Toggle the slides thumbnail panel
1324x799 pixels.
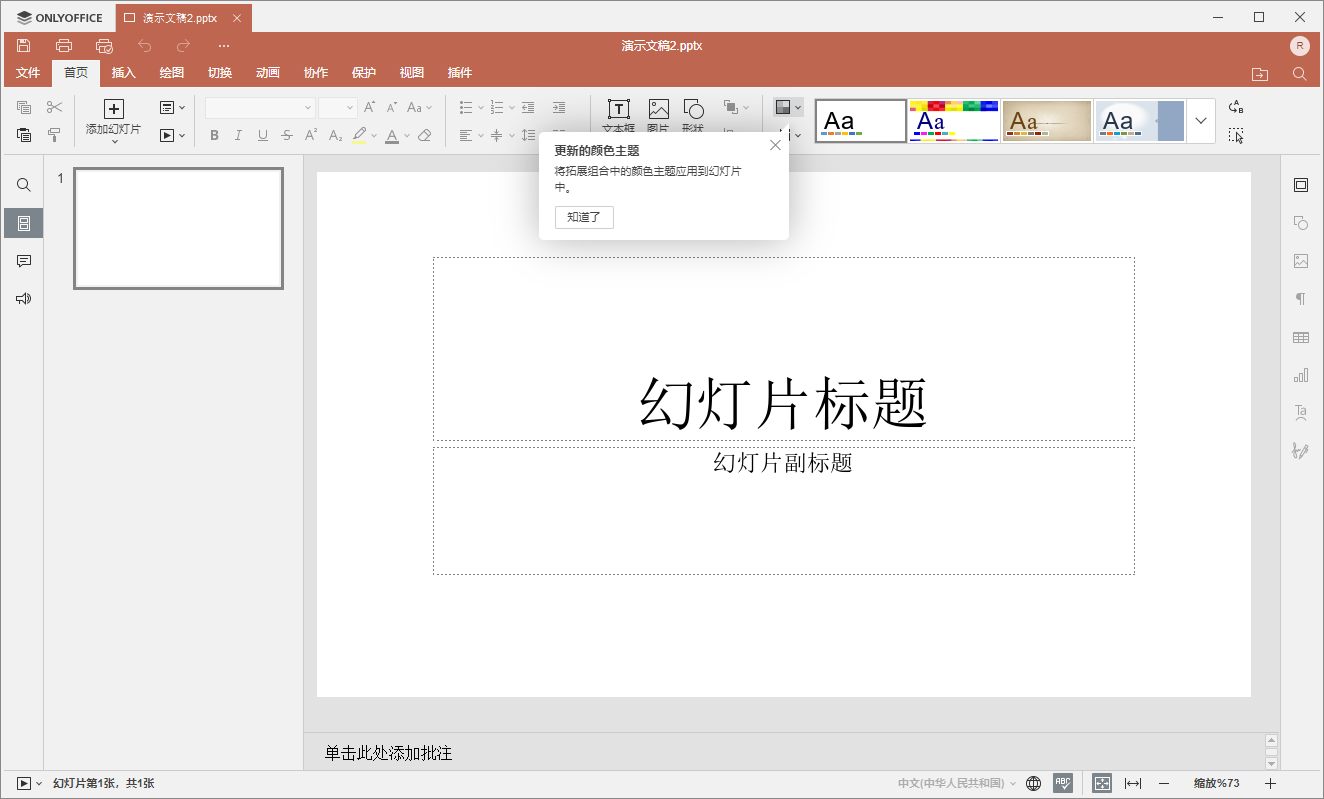[x=24, y=223]
